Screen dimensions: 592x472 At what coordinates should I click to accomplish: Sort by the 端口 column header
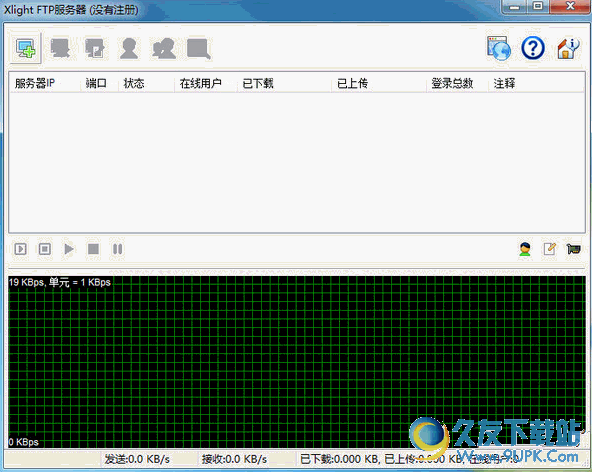coord(99,83)
